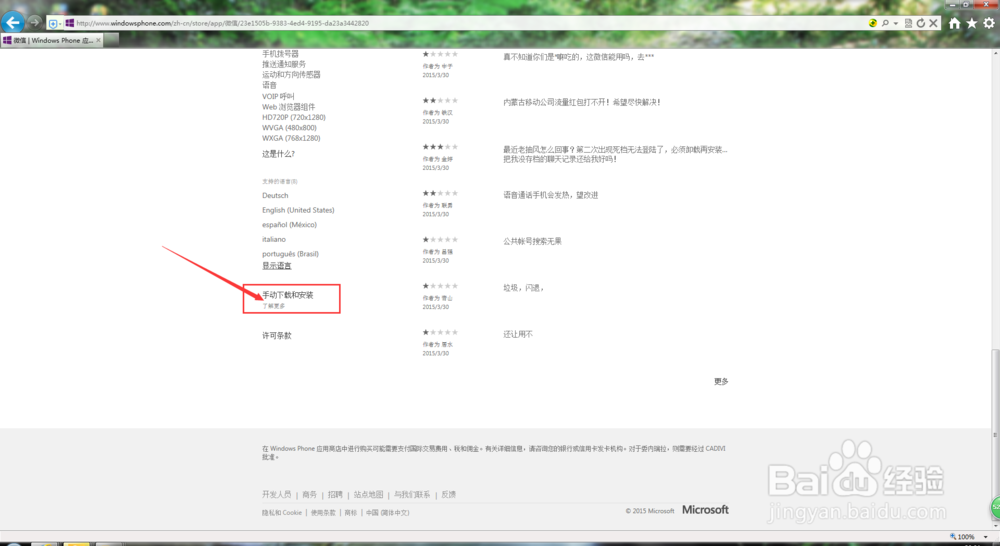Click the português (Brasil) language entry
This screenshot has height=546, width=1000.
[x=290, y=254]
